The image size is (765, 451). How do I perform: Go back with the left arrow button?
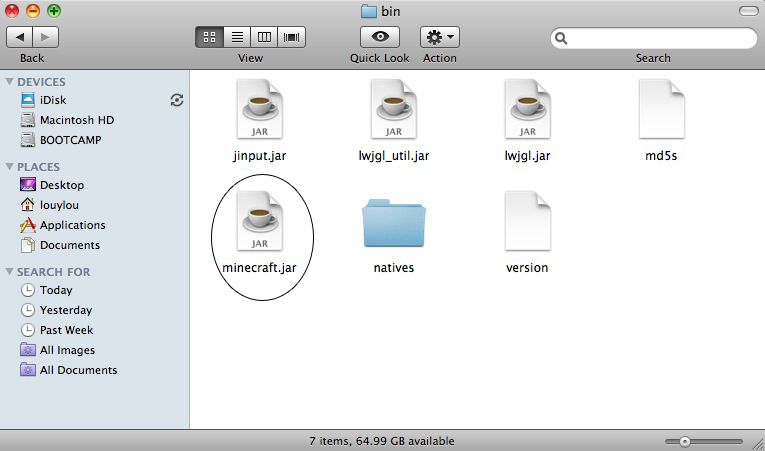tap(20, 37)
